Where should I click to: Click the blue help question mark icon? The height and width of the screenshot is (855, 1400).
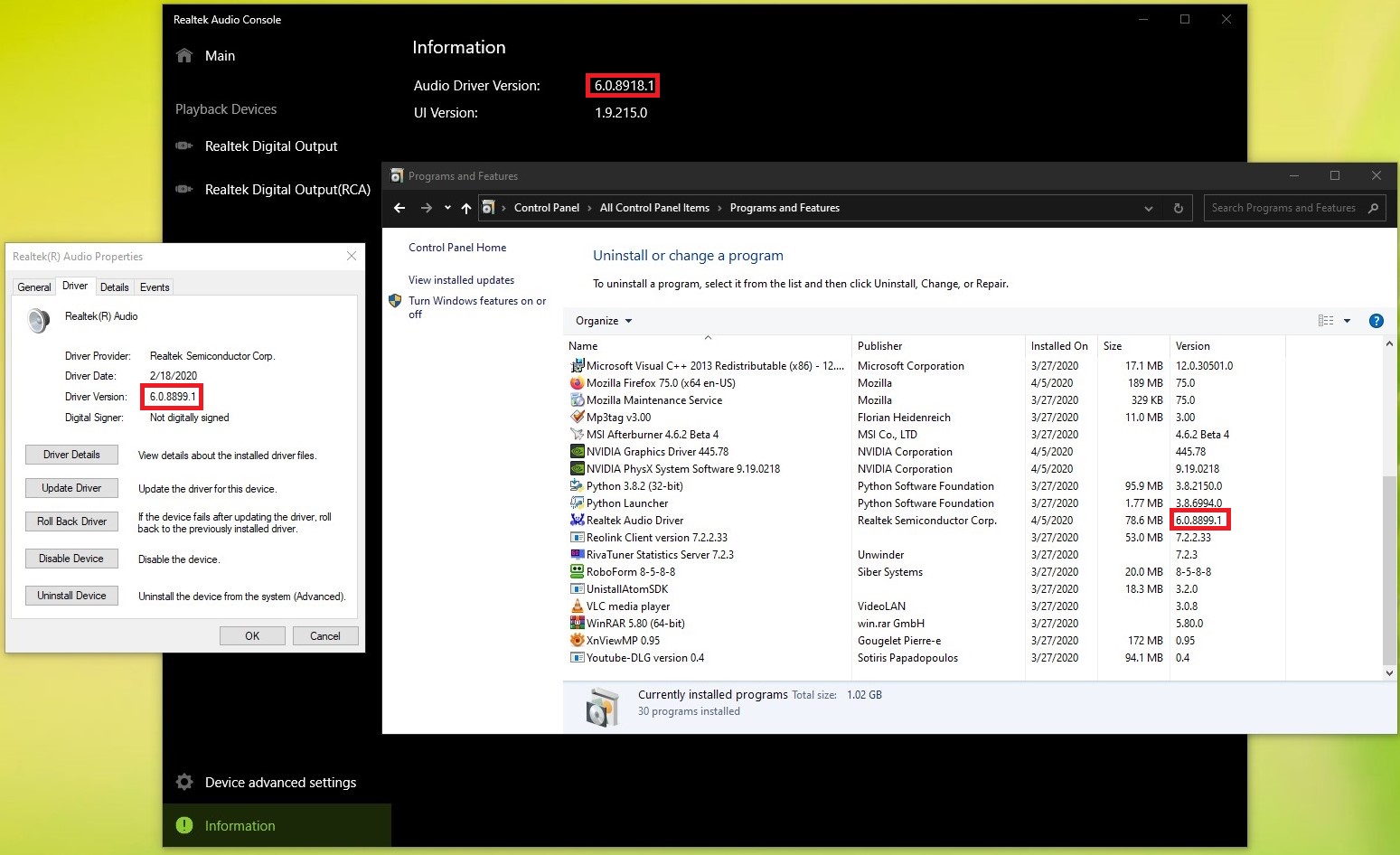[1377, 321]
